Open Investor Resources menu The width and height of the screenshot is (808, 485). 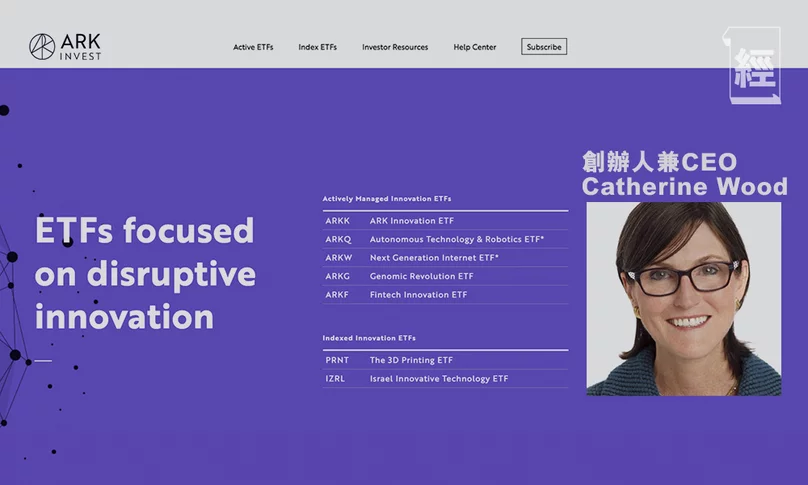395,47
